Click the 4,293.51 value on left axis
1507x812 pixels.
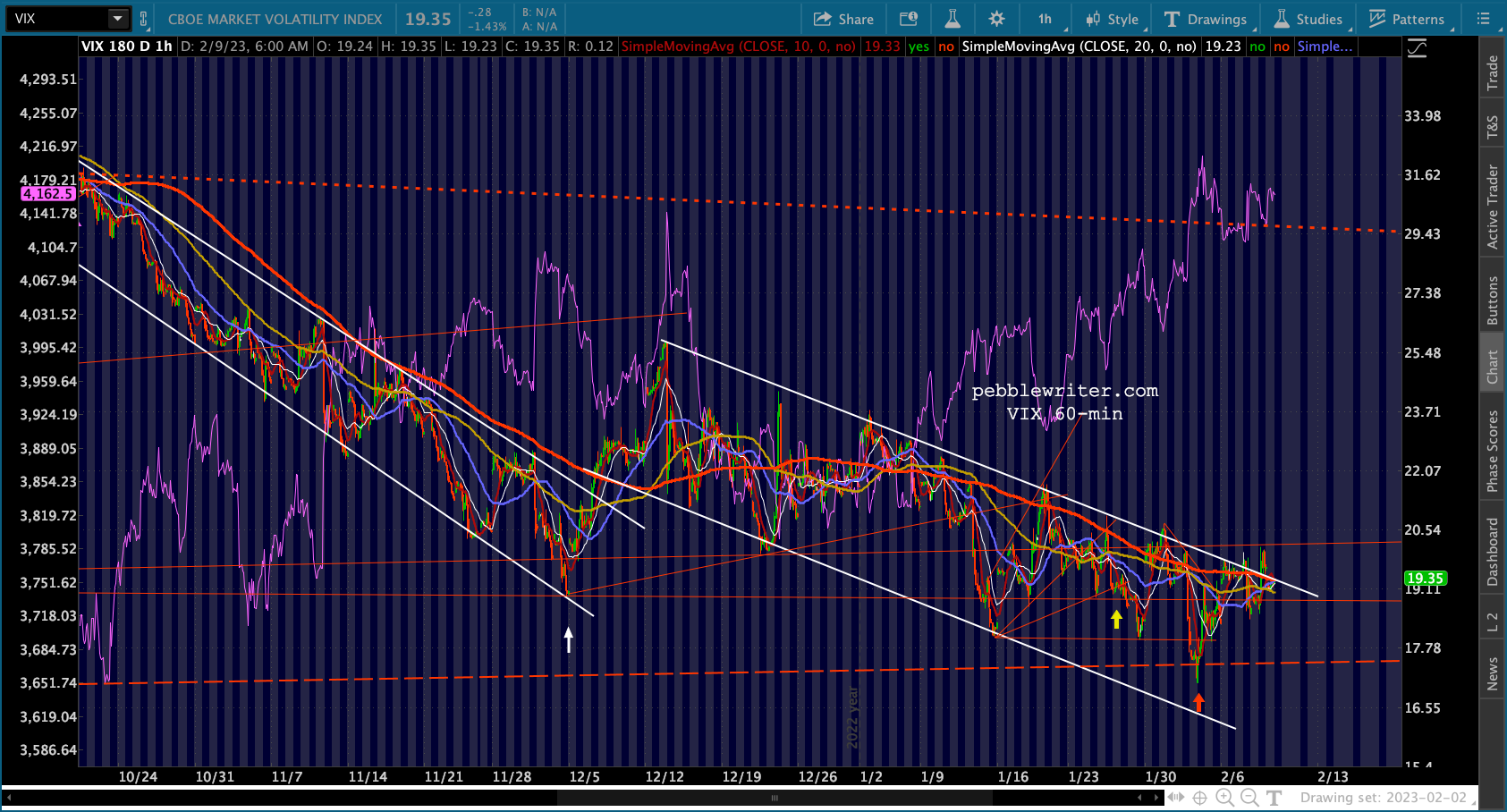coord(48,80)
